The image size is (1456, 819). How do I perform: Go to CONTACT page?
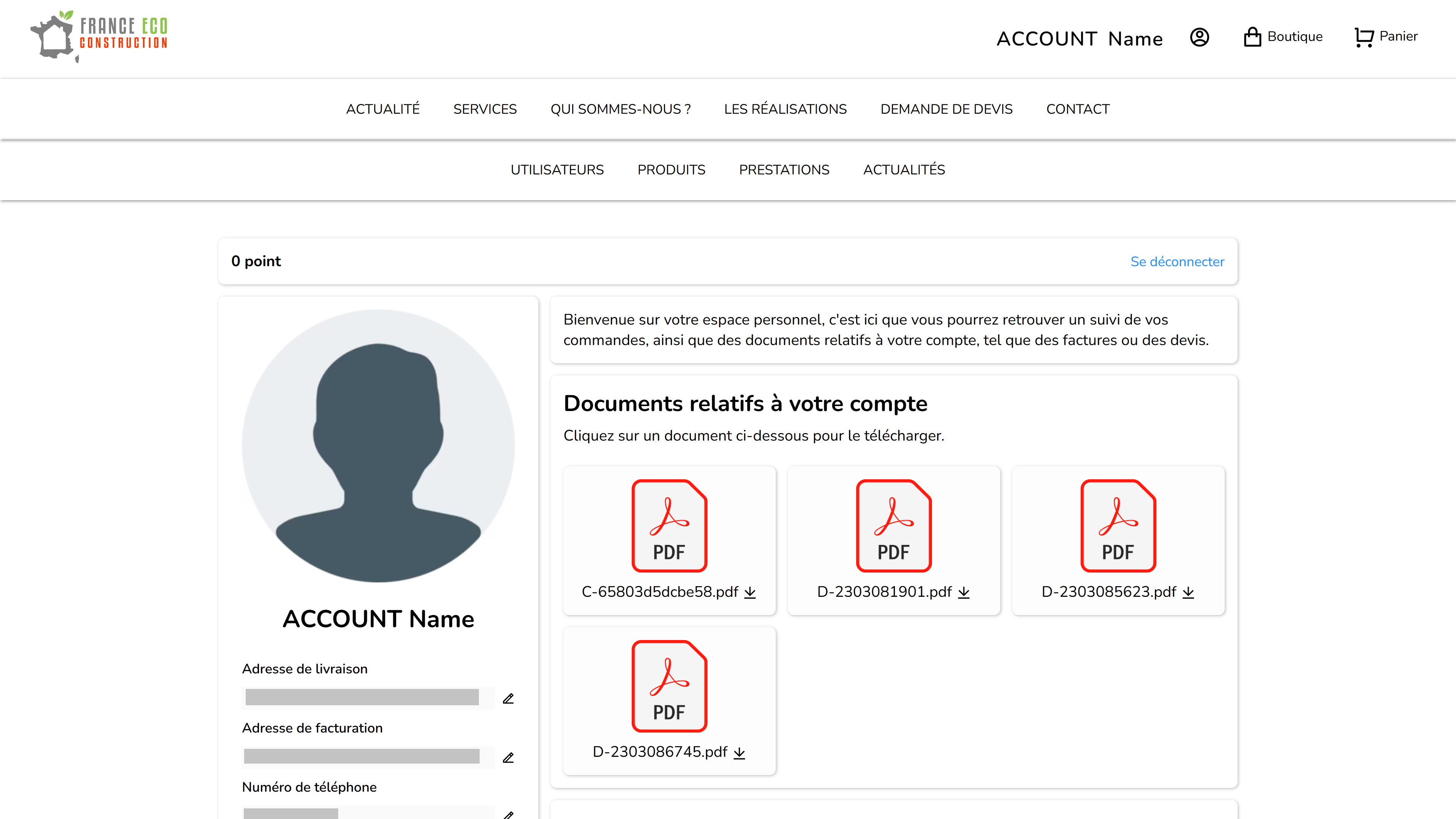tap(1078, 109)
